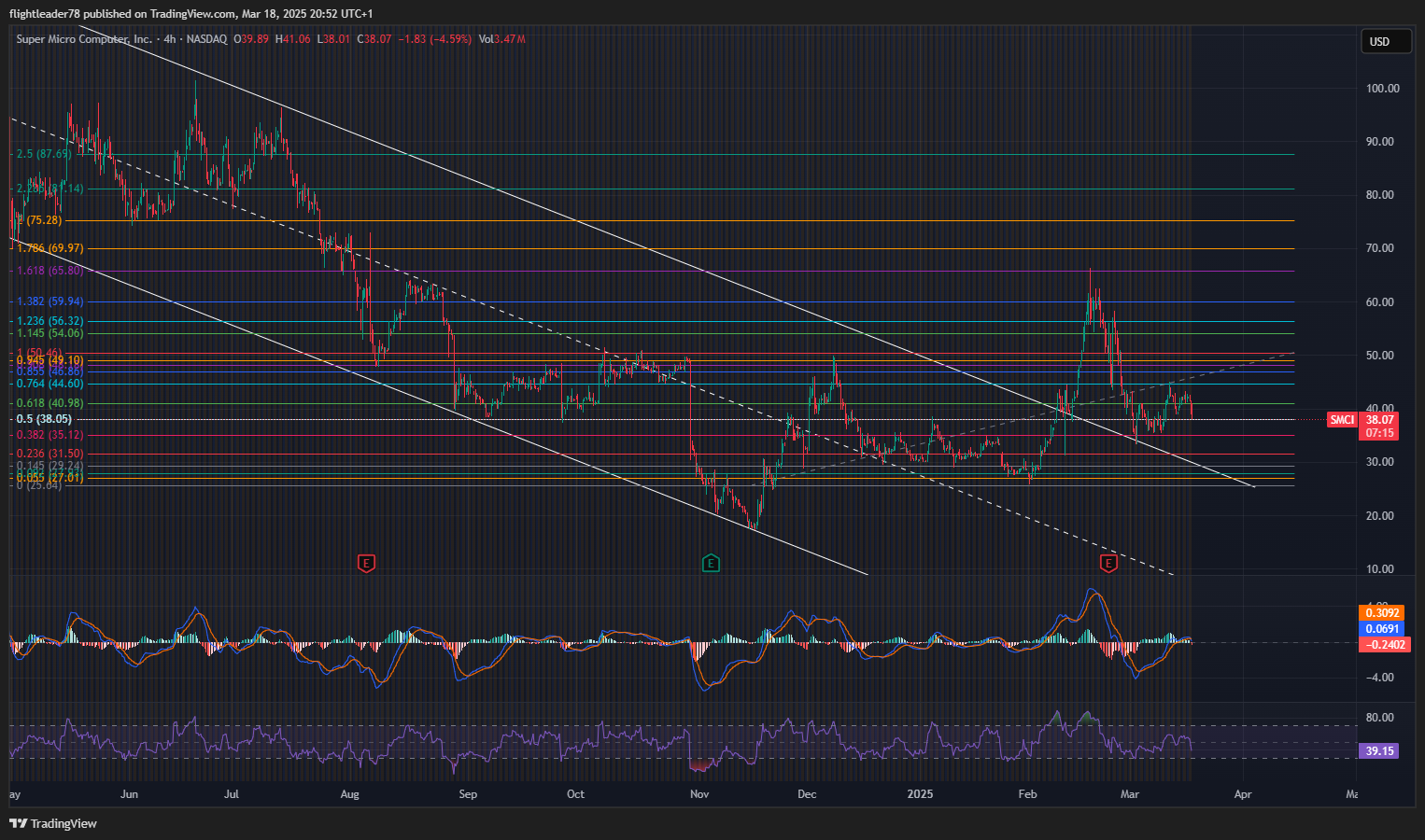Select the 0.618 (40.98) Fibonacci level label
Screen dimensions: 1425x840
pos(50,403)
